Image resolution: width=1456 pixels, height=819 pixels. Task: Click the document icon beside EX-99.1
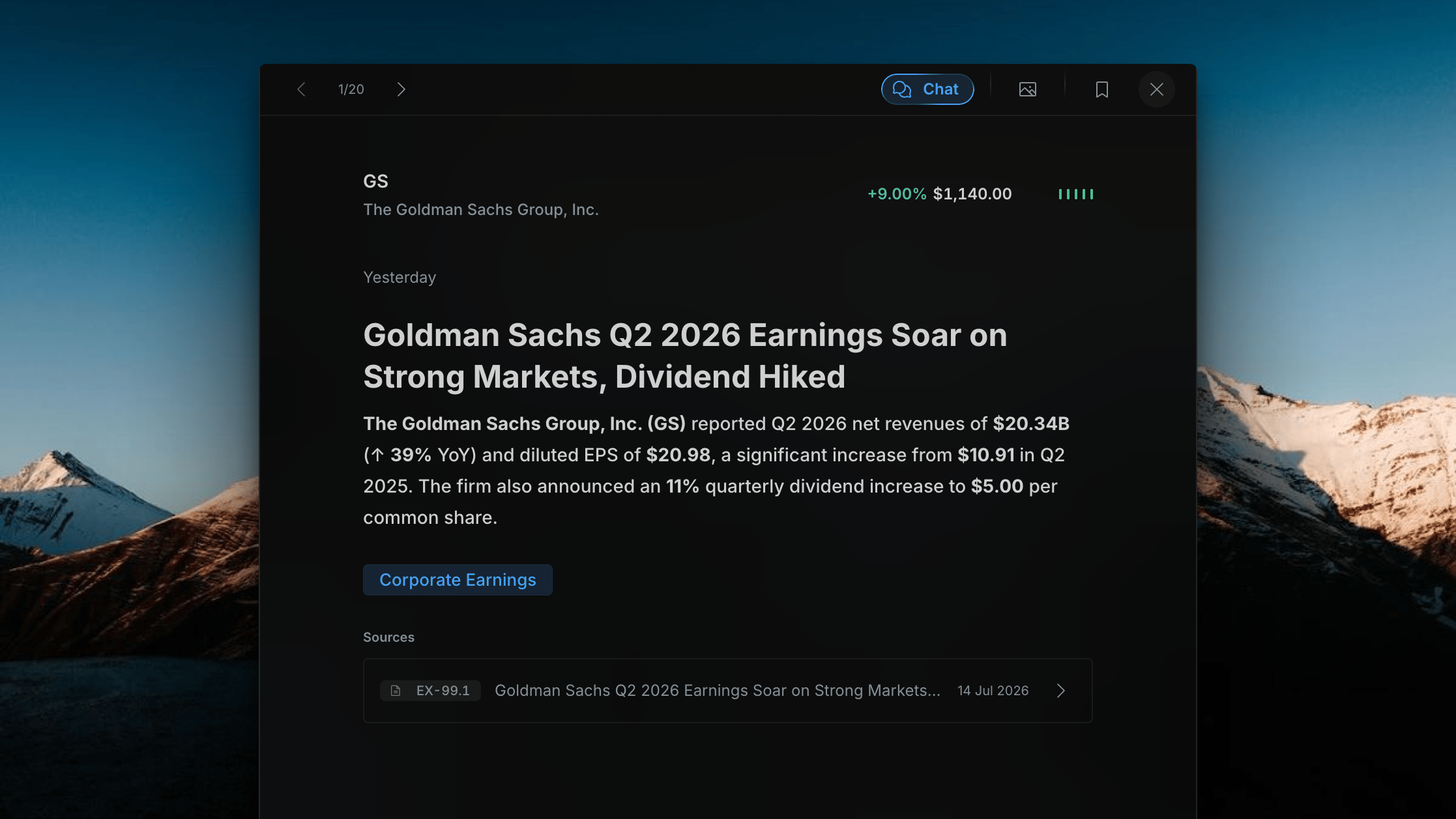click(x=396, y=691)
